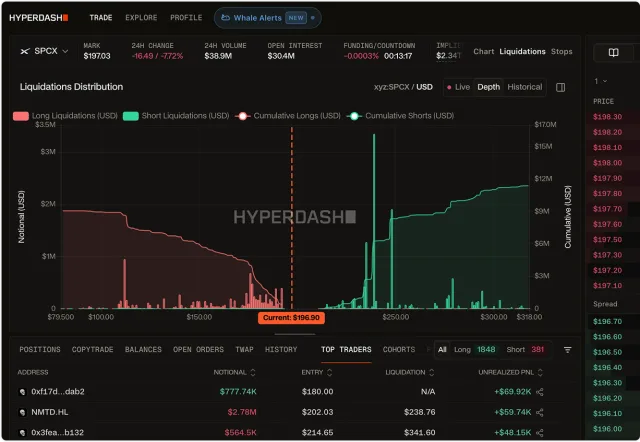Click the tallest green short liquidation bar

pyautogui.click(x=374, y=221)
